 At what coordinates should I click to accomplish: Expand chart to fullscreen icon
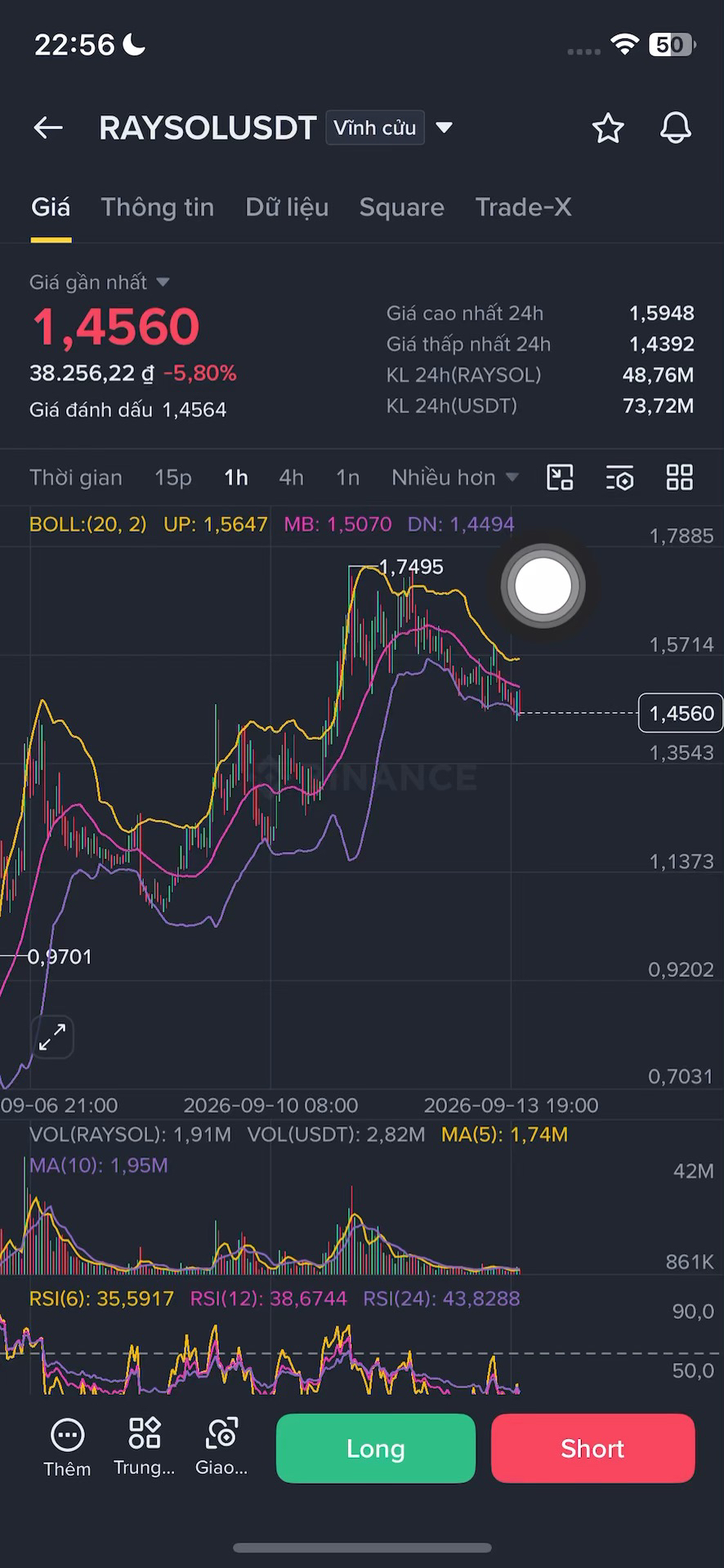tap(52, 1037)
